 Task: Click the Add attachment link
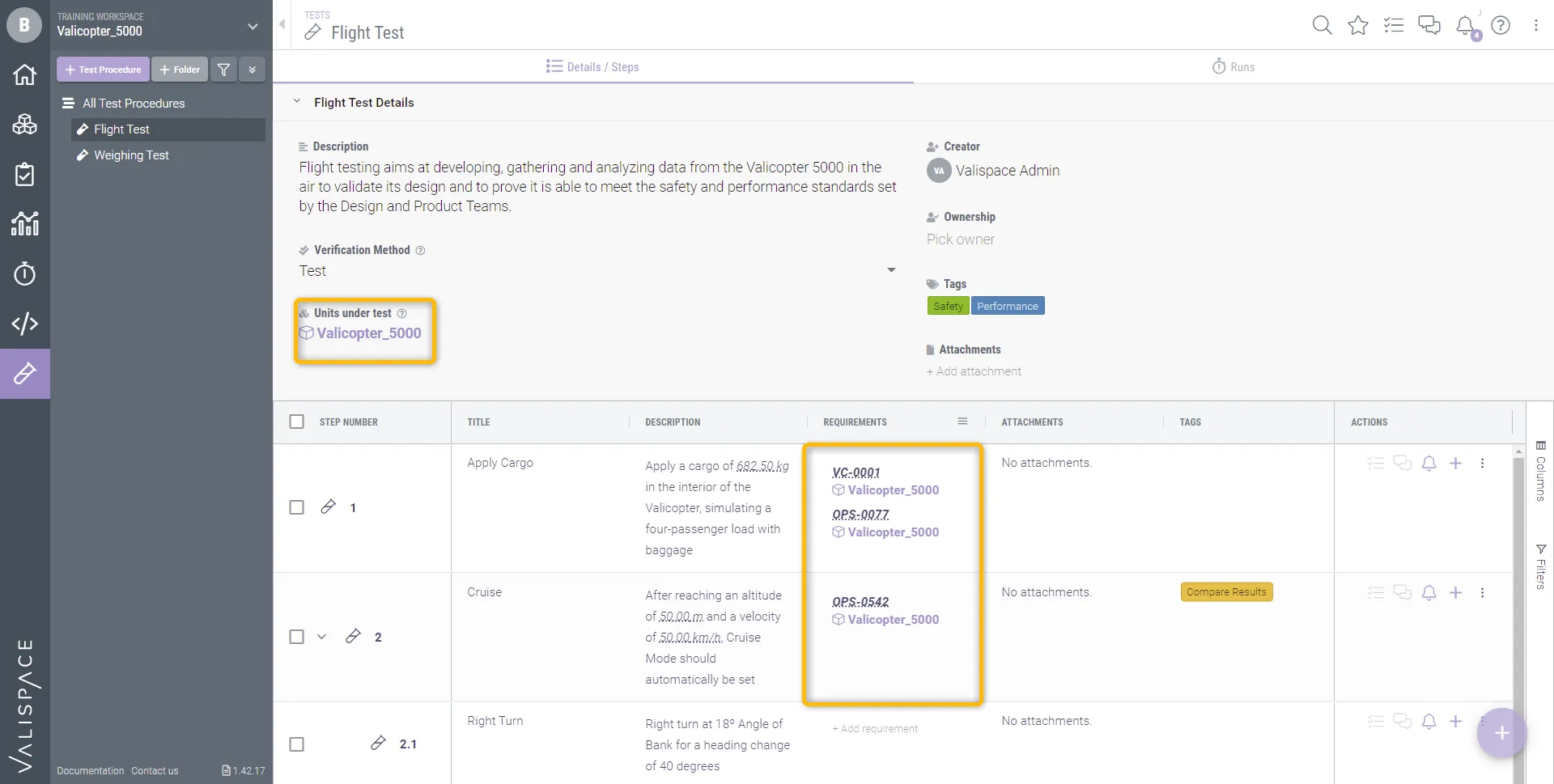(x=974, y=371)
